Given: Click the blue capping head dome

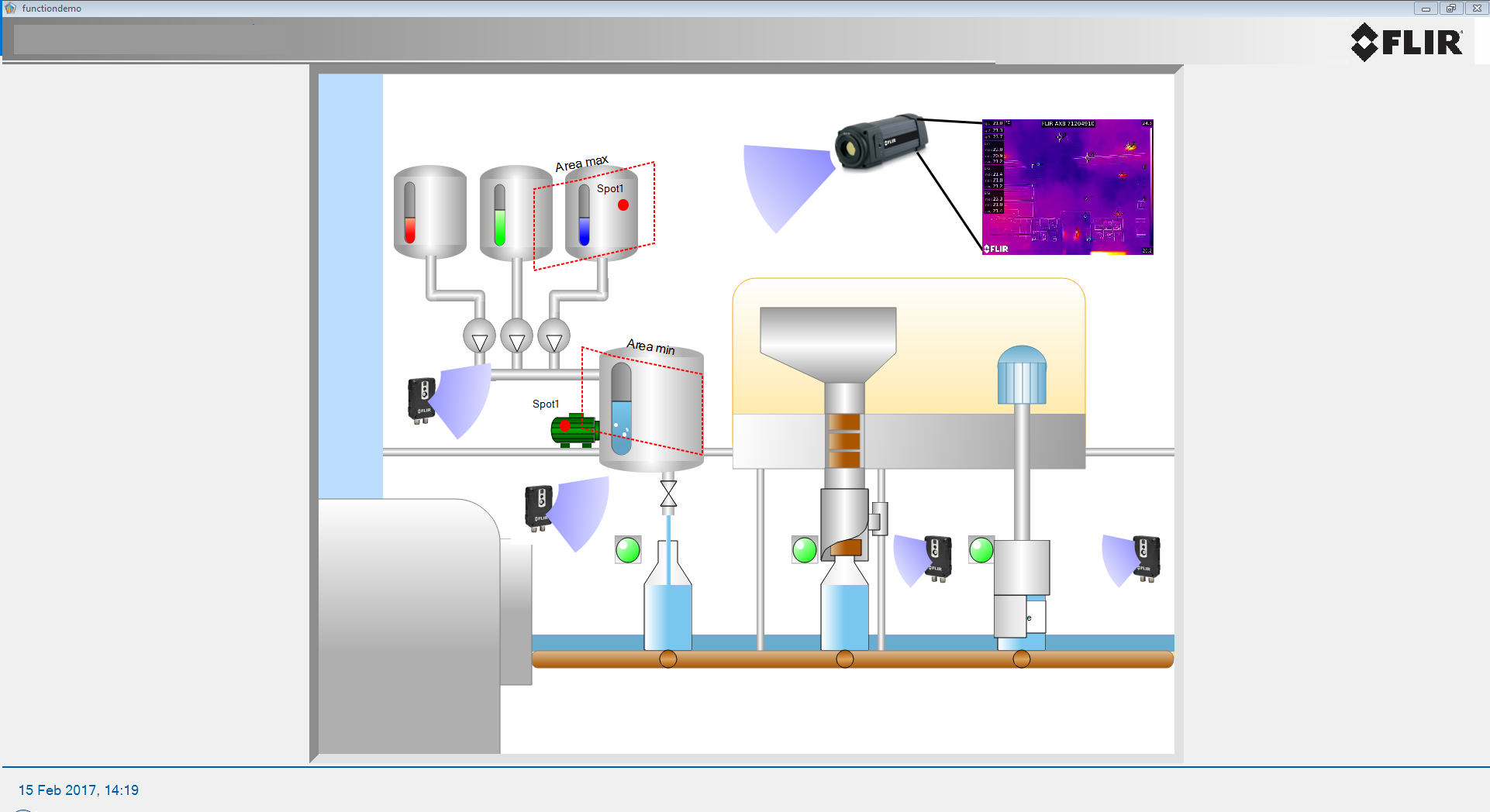Looking at the screenshot, I should click(x=1022, y=374).
